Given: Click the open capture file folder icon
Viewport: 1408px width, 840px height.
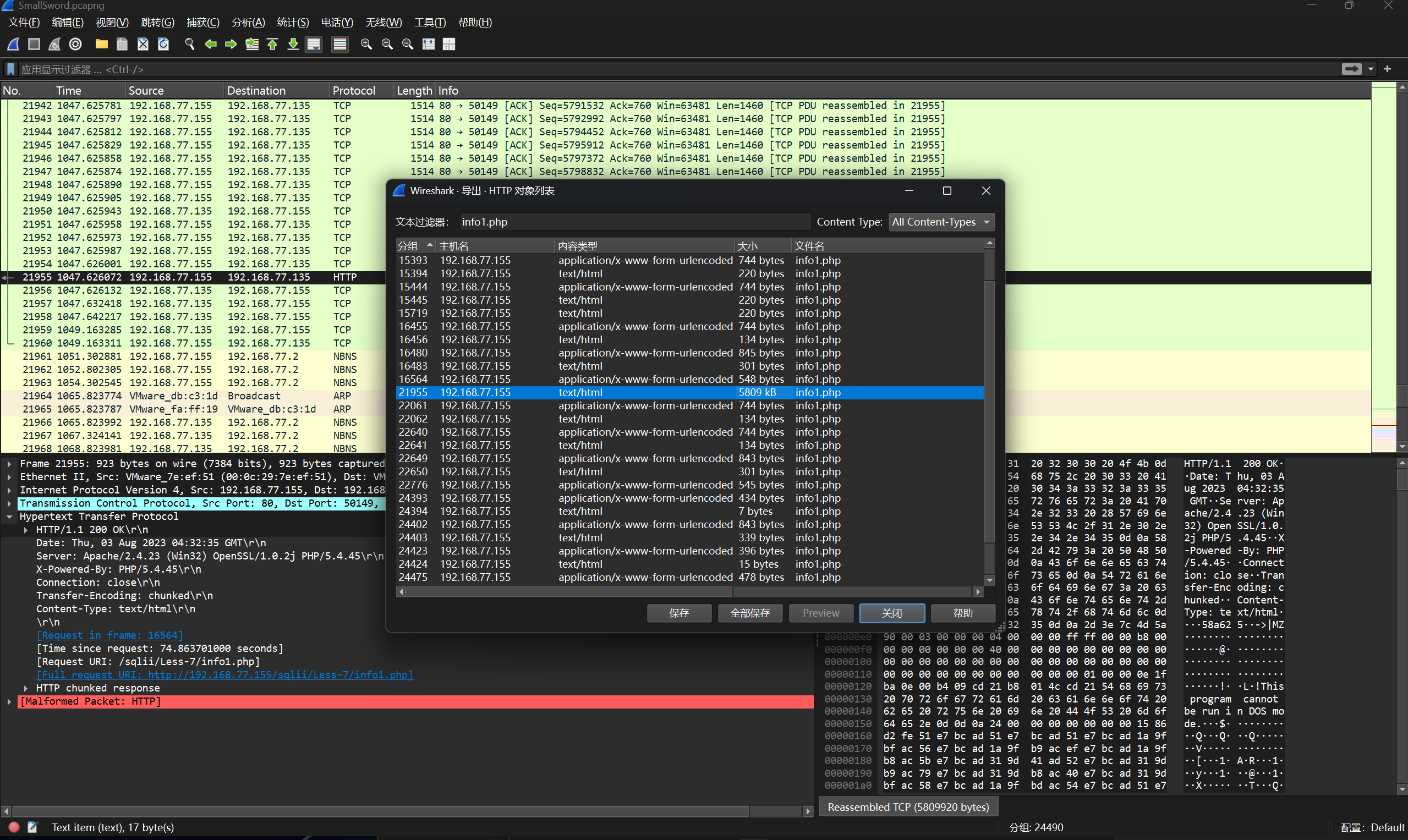Looking at the screenshot, I should pos(101,44).
